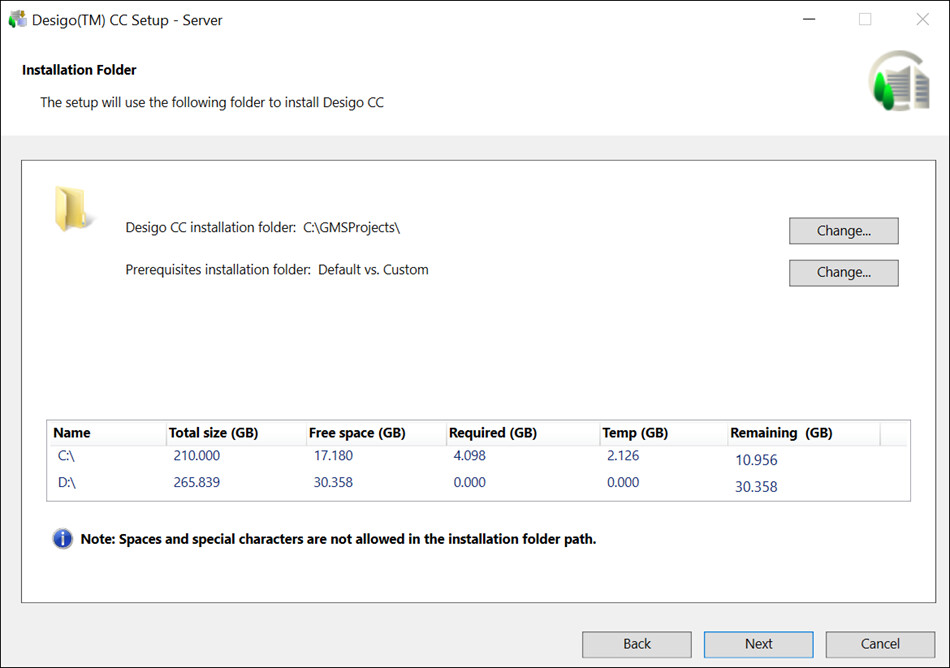Click the Name column header
This screenshot has width=950, height=668.
pos(72,433)
